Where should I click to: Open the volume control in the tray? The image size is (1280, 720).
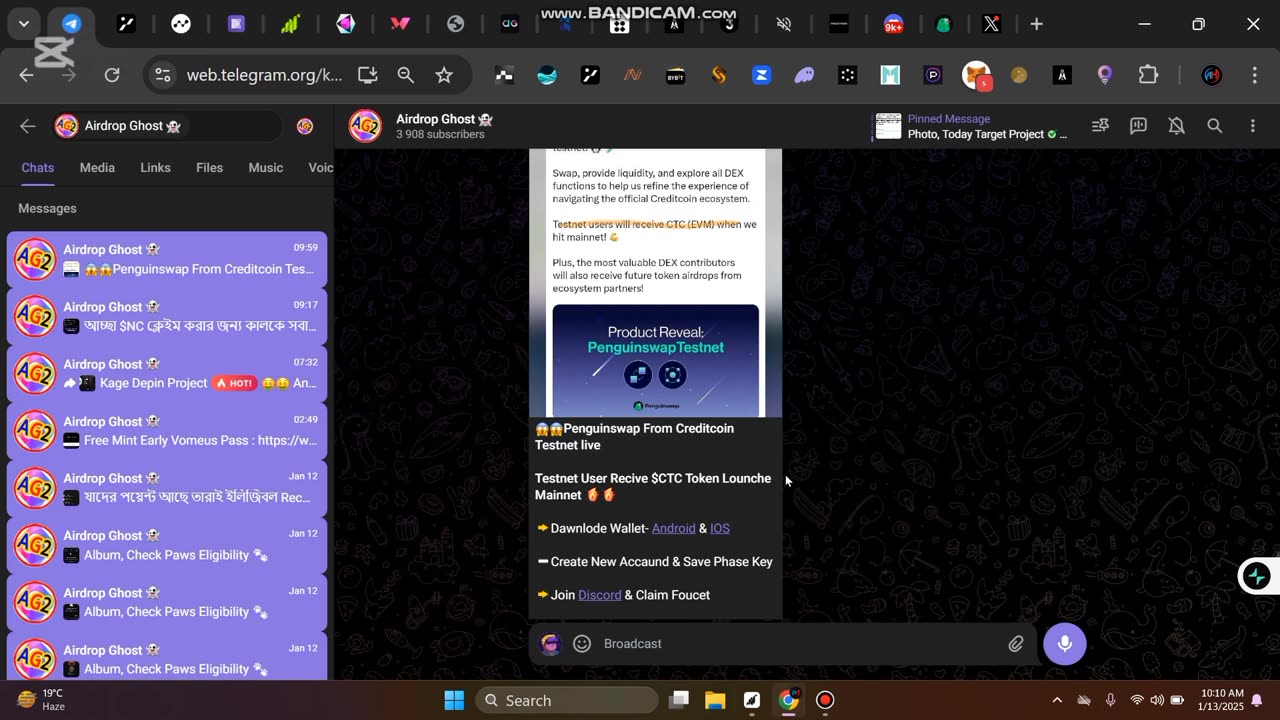(x=1157, y=700)
